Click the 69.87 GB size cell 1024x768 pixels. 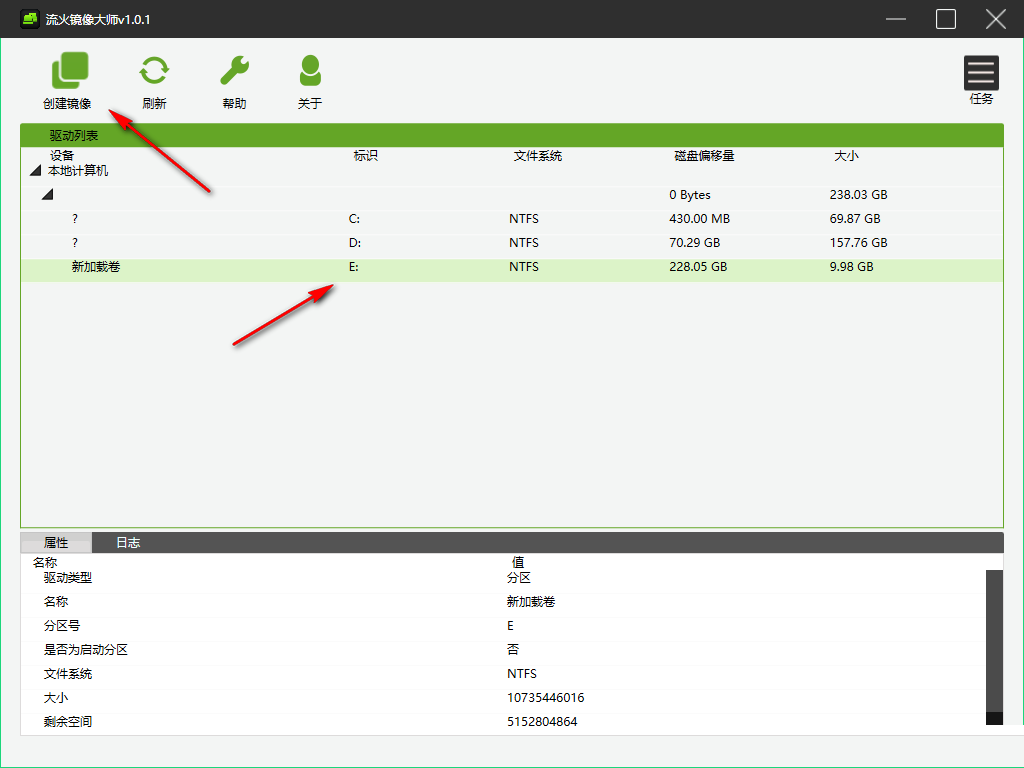pyautogui.click(x=855, y=219)
